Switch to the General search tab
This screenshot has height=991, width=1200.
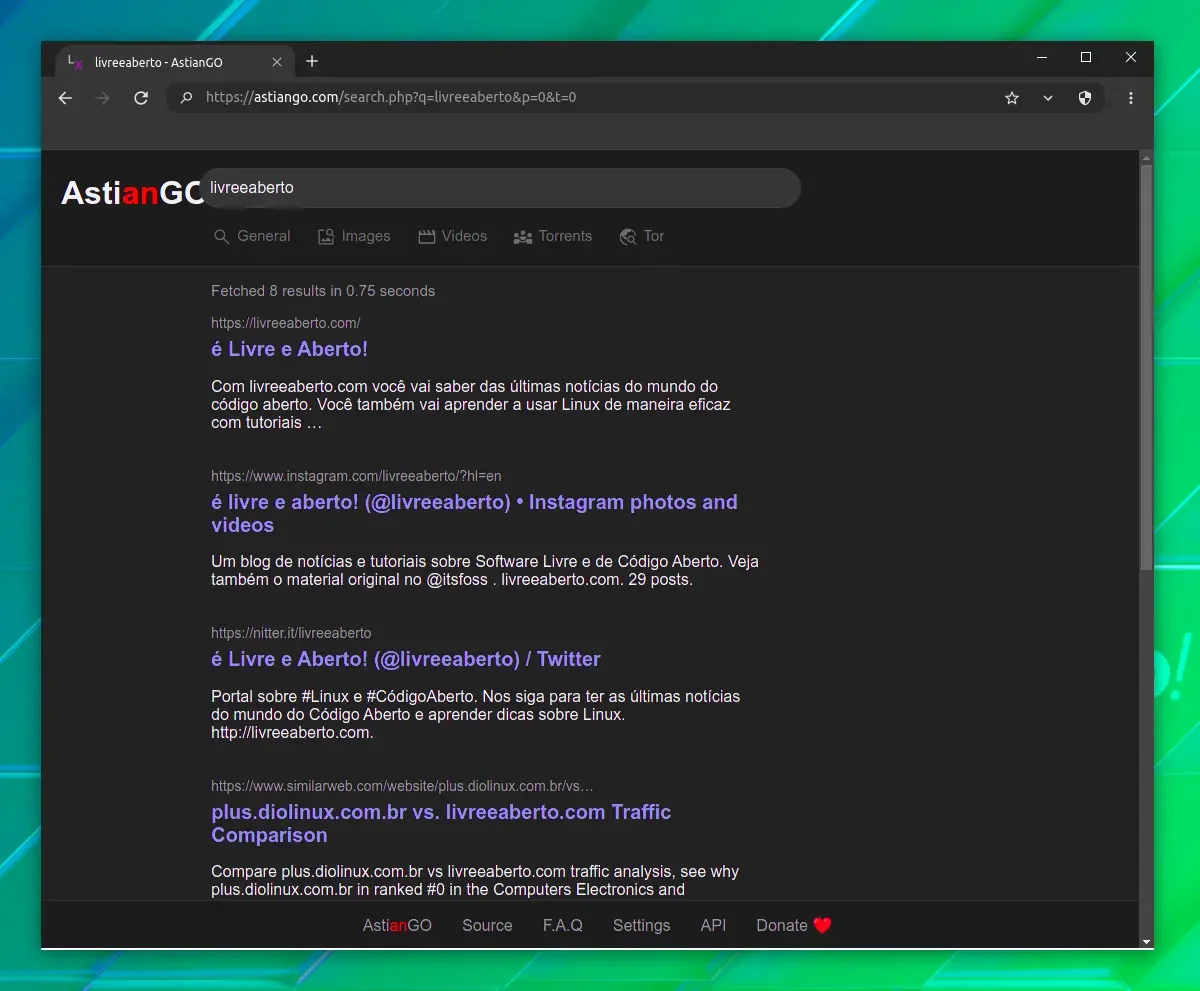[x=252, y=236]
